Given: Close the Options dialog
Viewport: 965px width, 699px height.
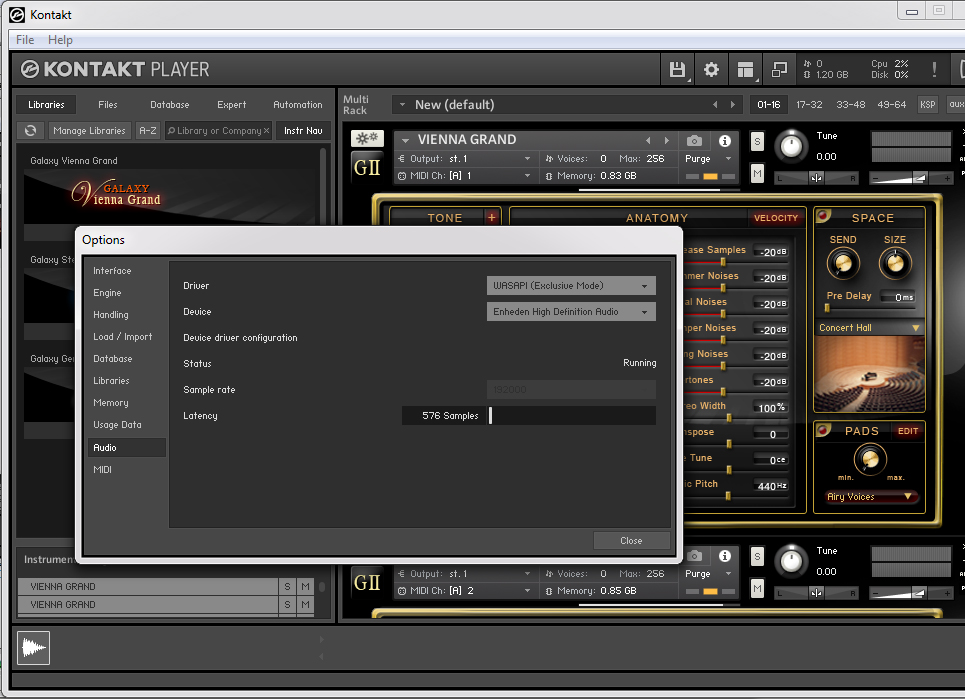Looking at the screenshot, I should pyautogui.click(x=631, y=540).
